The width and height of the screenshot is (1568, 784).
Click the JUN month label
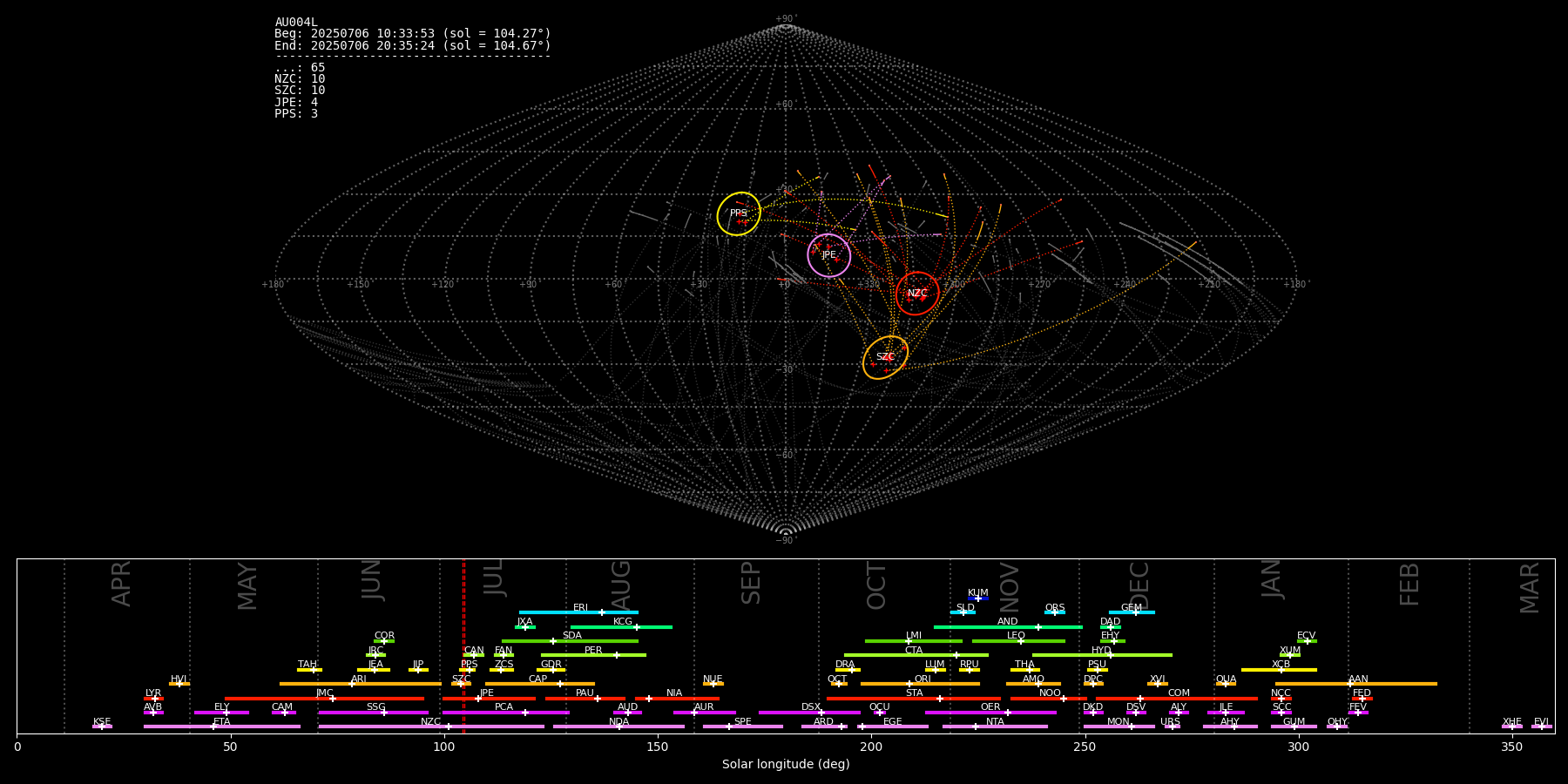[x=371, y=580]
